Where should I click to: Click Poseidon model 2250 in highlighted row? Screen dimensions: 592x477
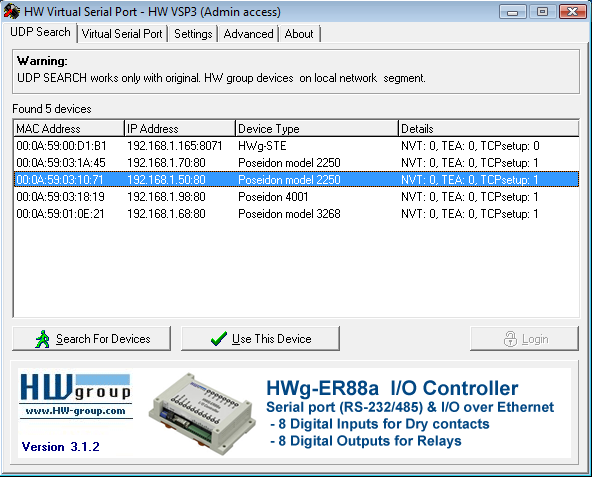coord(290,180)
